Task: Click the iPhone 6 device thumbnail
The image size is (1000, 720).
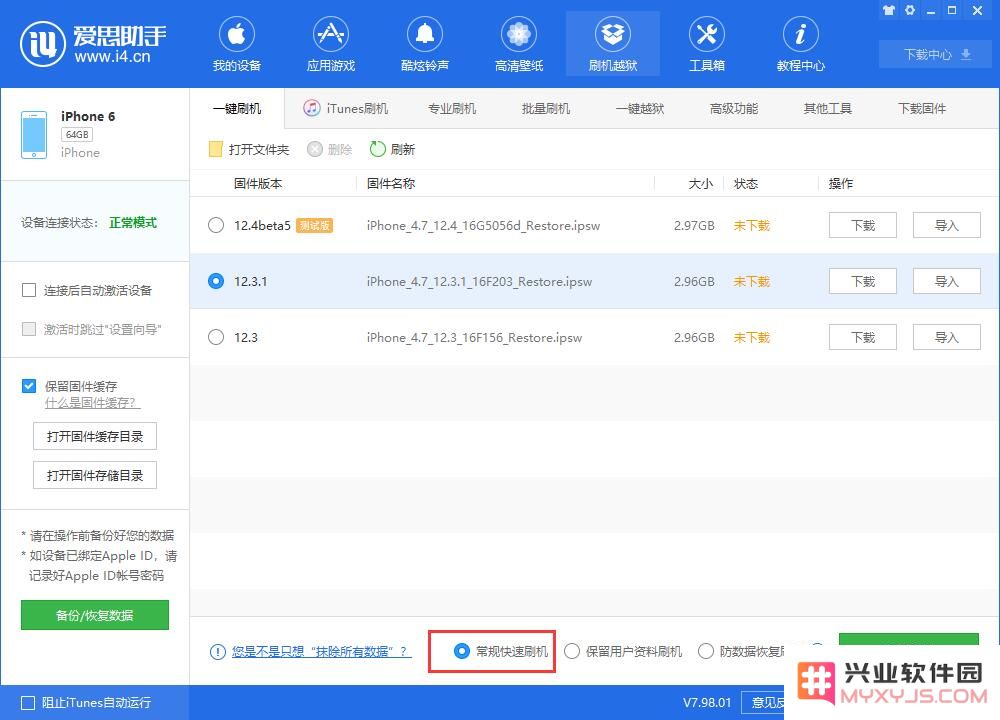Action: 34,135
